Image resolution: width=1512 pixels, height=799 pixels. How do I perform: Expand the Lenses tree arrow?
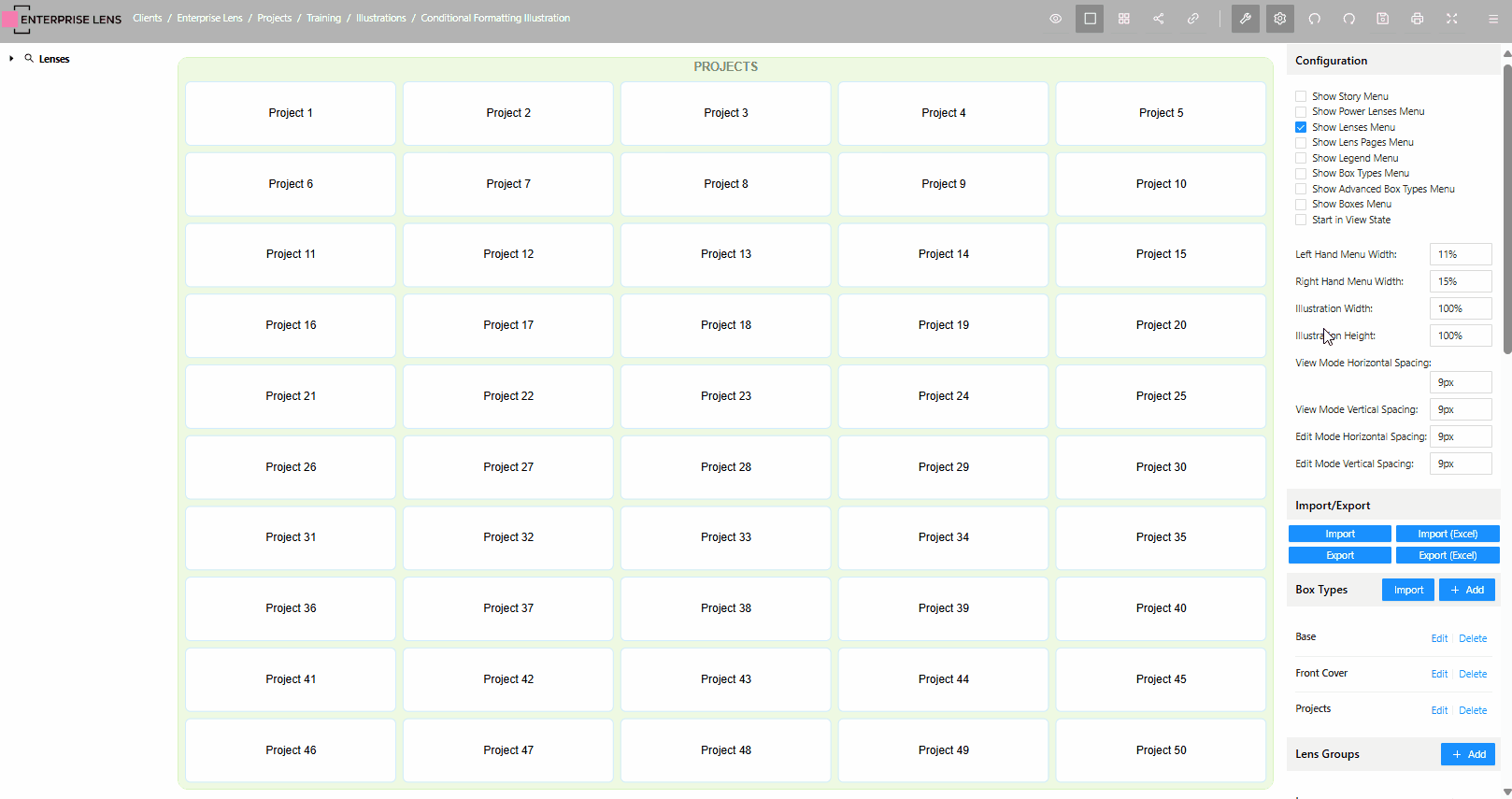(11, 59)
